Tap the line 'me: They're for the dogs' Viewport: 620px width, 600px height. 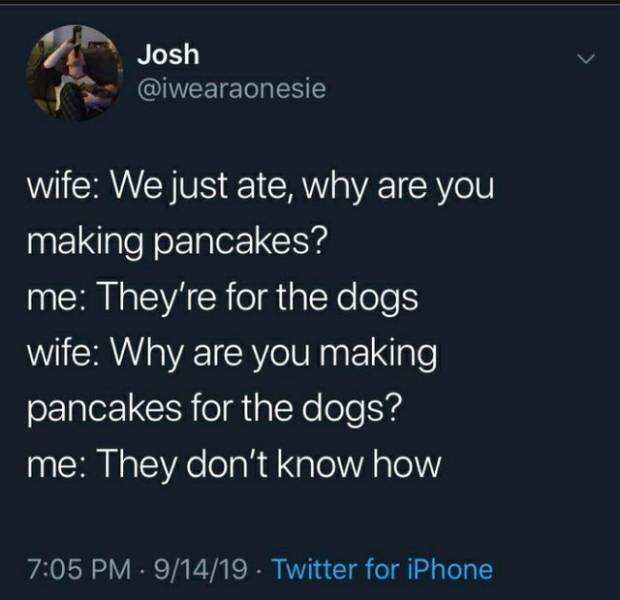pos(223,298)
